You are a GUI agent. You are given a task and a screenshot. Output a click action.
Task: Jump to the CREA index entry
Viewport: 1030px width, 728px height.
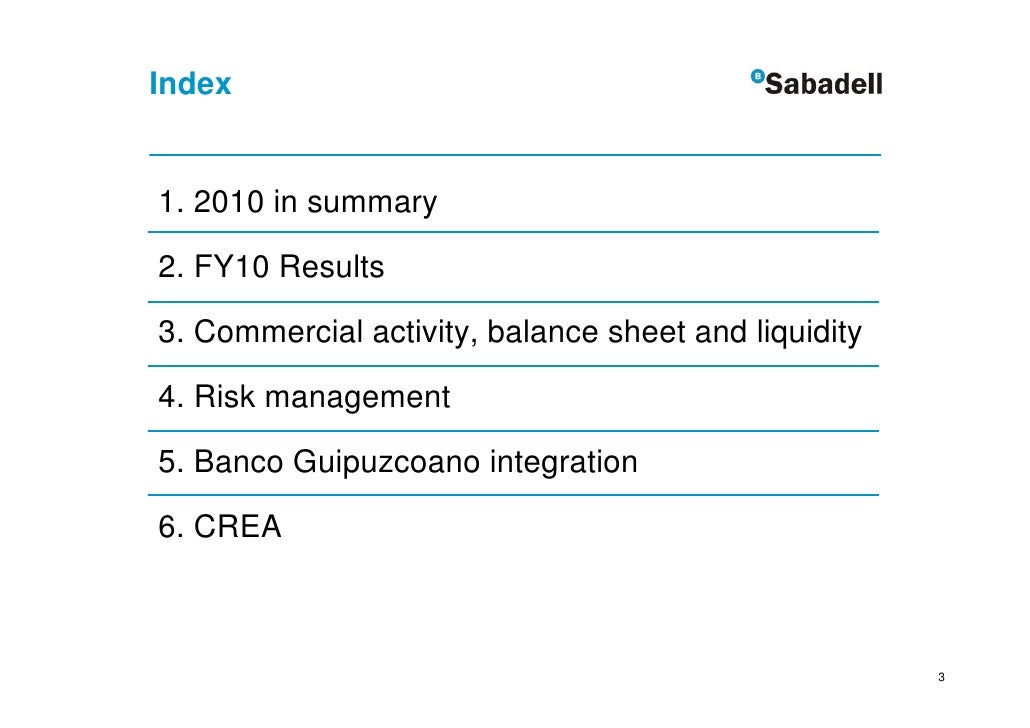(219, 526)
